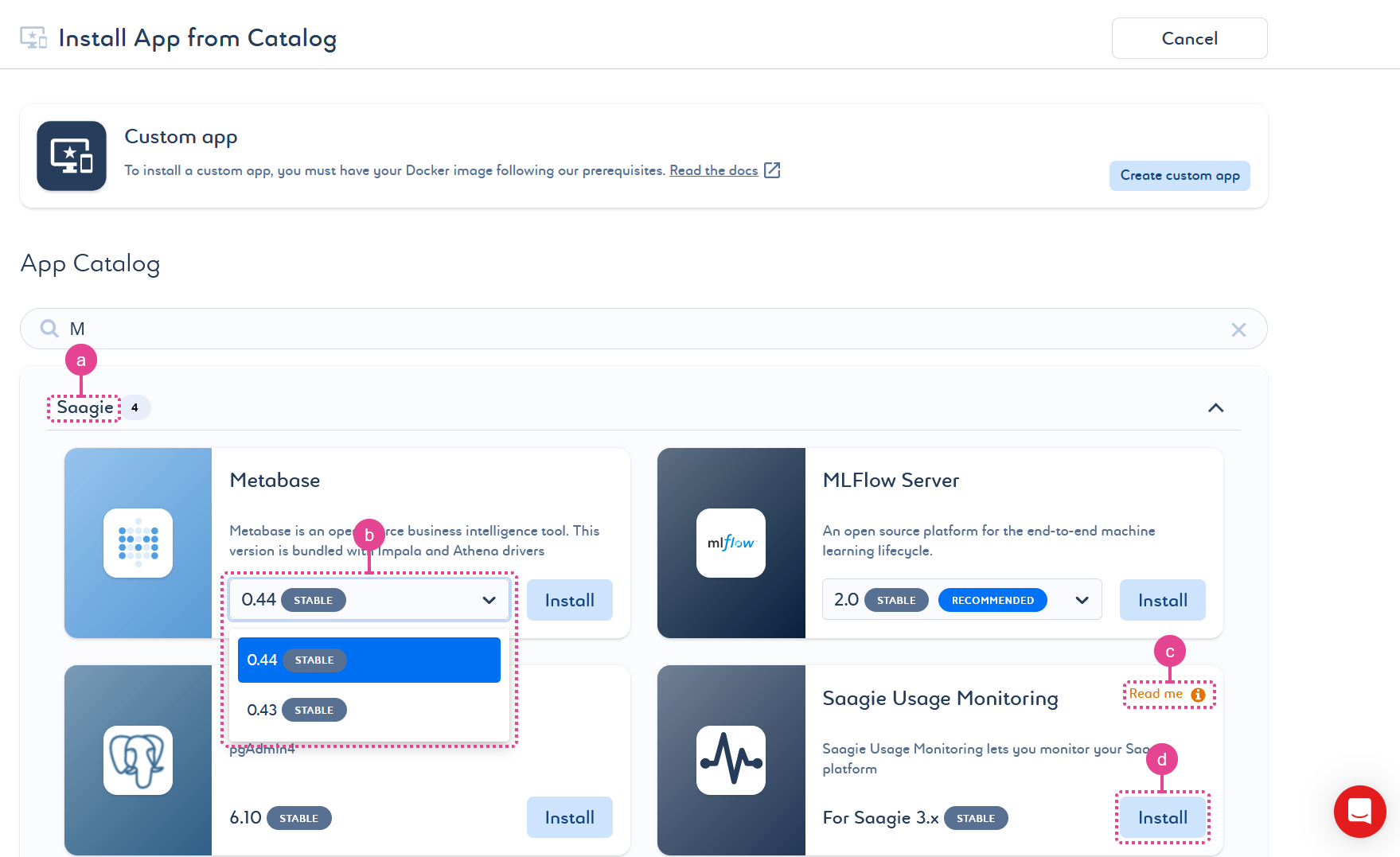Install the MLFlow Server app
The width and height of the screenshot is (1400, 857).
coord(1163,600)
